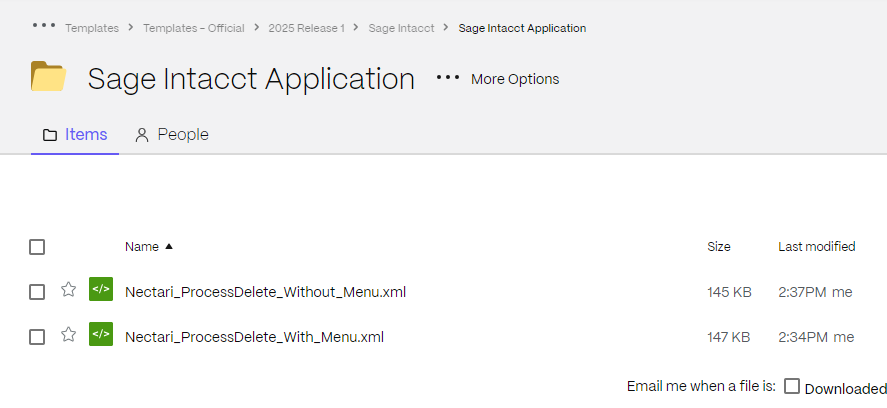Star Nectari_ProcessDelete_With_Menu.xml as favorite
This screenshot has width=887, height=408.
tap(68, 334)
